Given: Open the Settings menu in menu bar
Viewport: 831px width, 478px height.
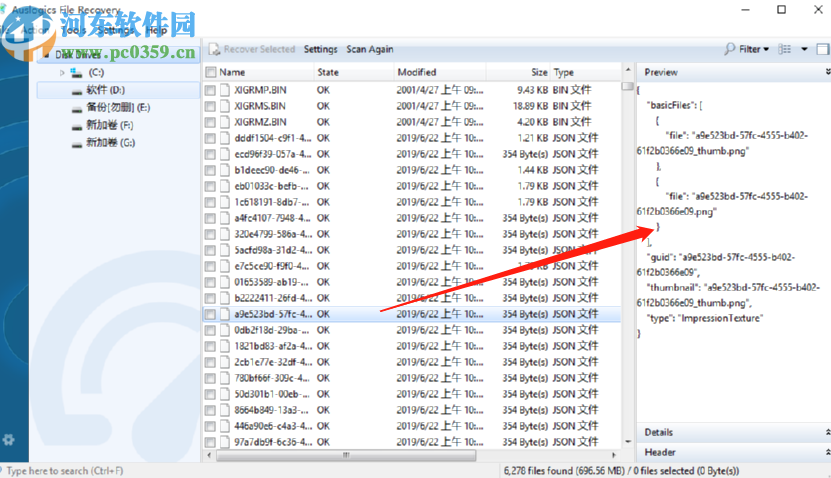Looking at the screenshot, I should coord(115,30).
